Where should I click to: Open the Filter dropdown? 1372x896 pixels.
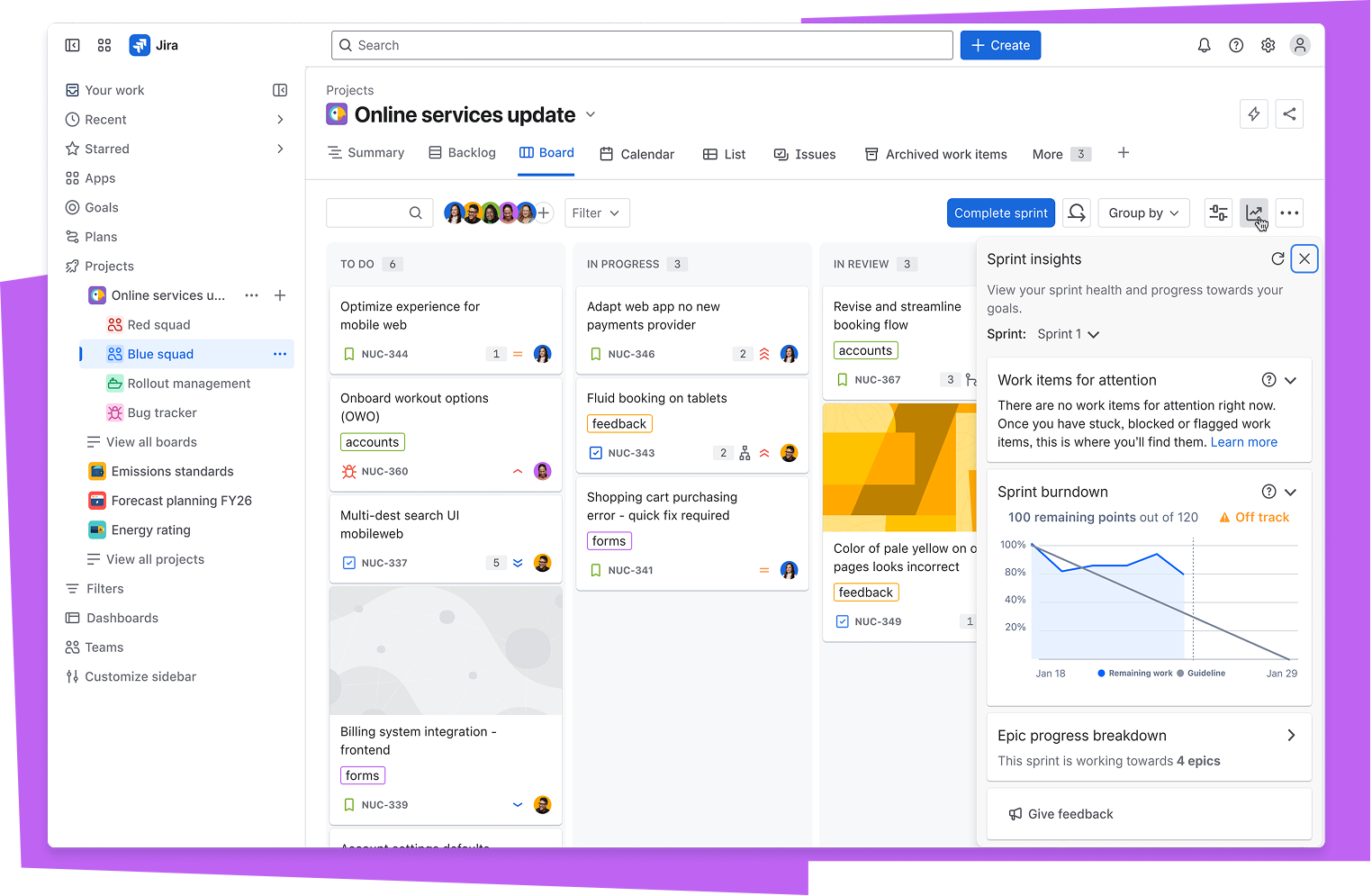coord(596,213)
